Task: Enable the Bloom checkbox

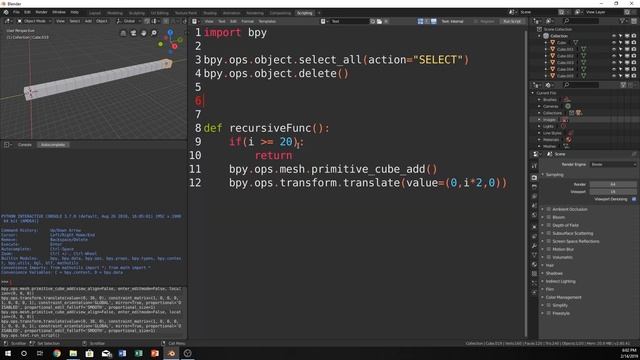Action: [549, 217]
